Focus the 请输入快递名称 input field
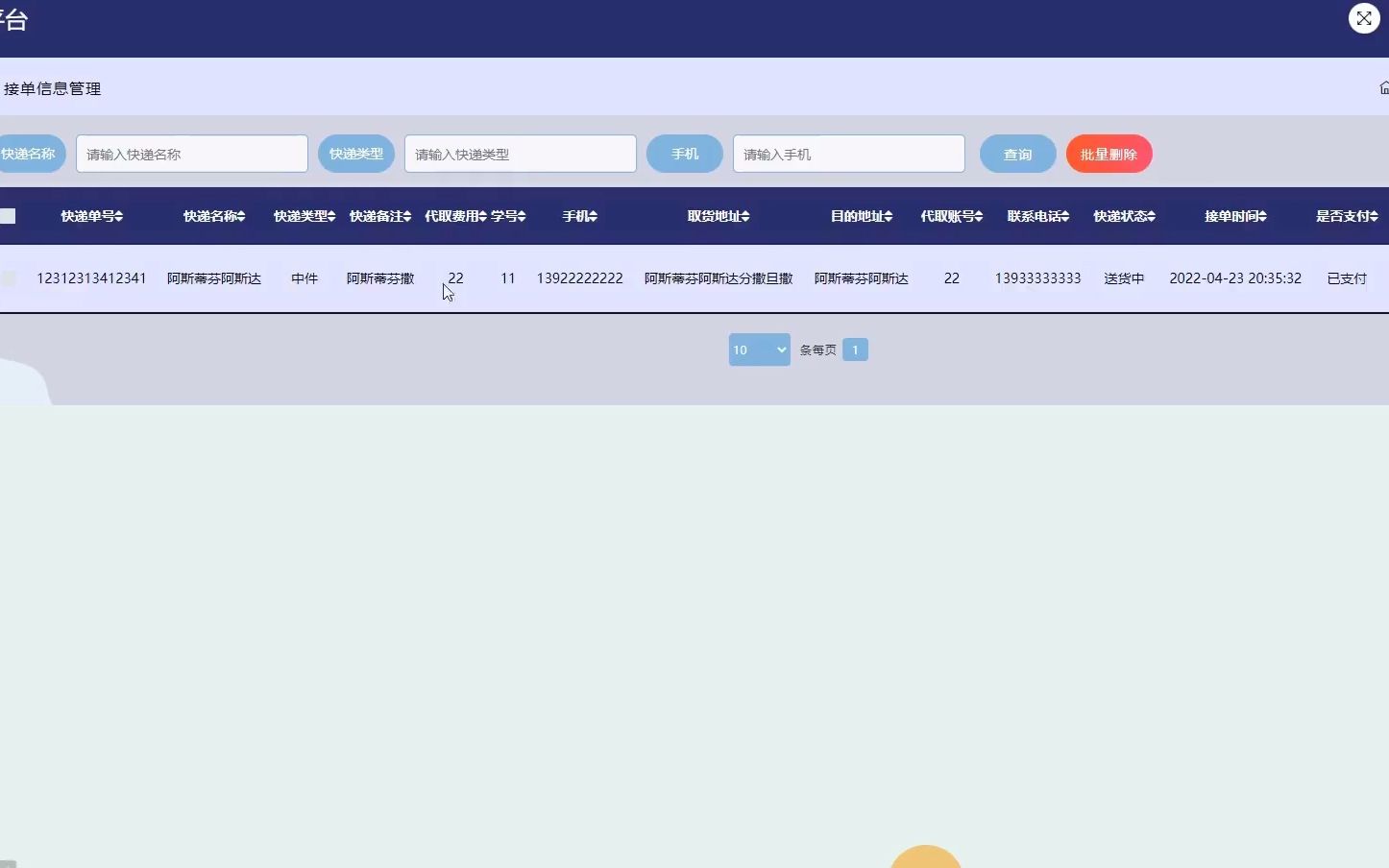The image size is (1389, 868). coord(192,154)
